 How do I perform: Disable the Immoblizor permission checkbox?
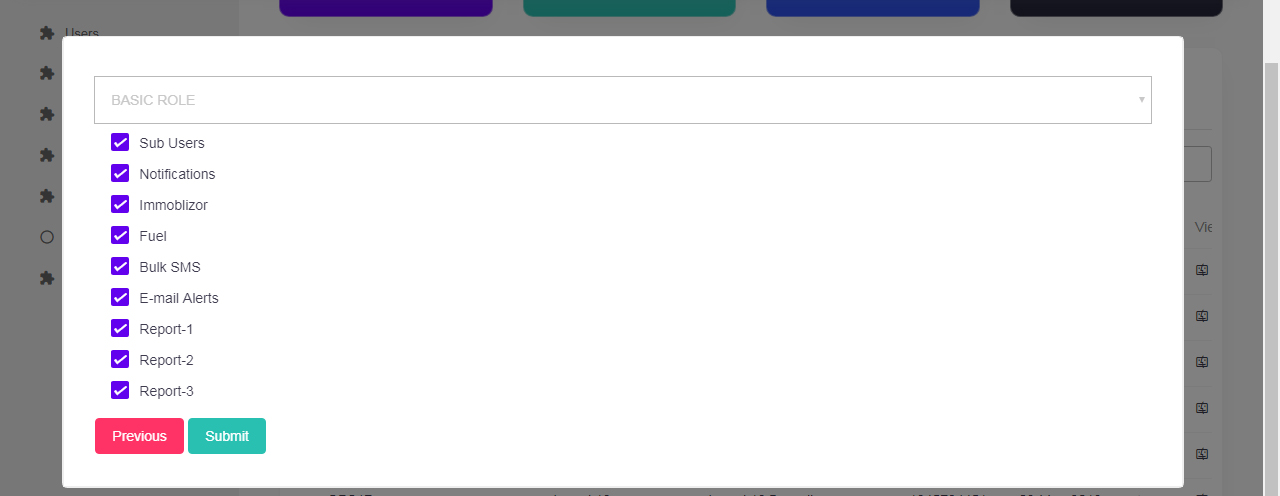pos(120,204)
